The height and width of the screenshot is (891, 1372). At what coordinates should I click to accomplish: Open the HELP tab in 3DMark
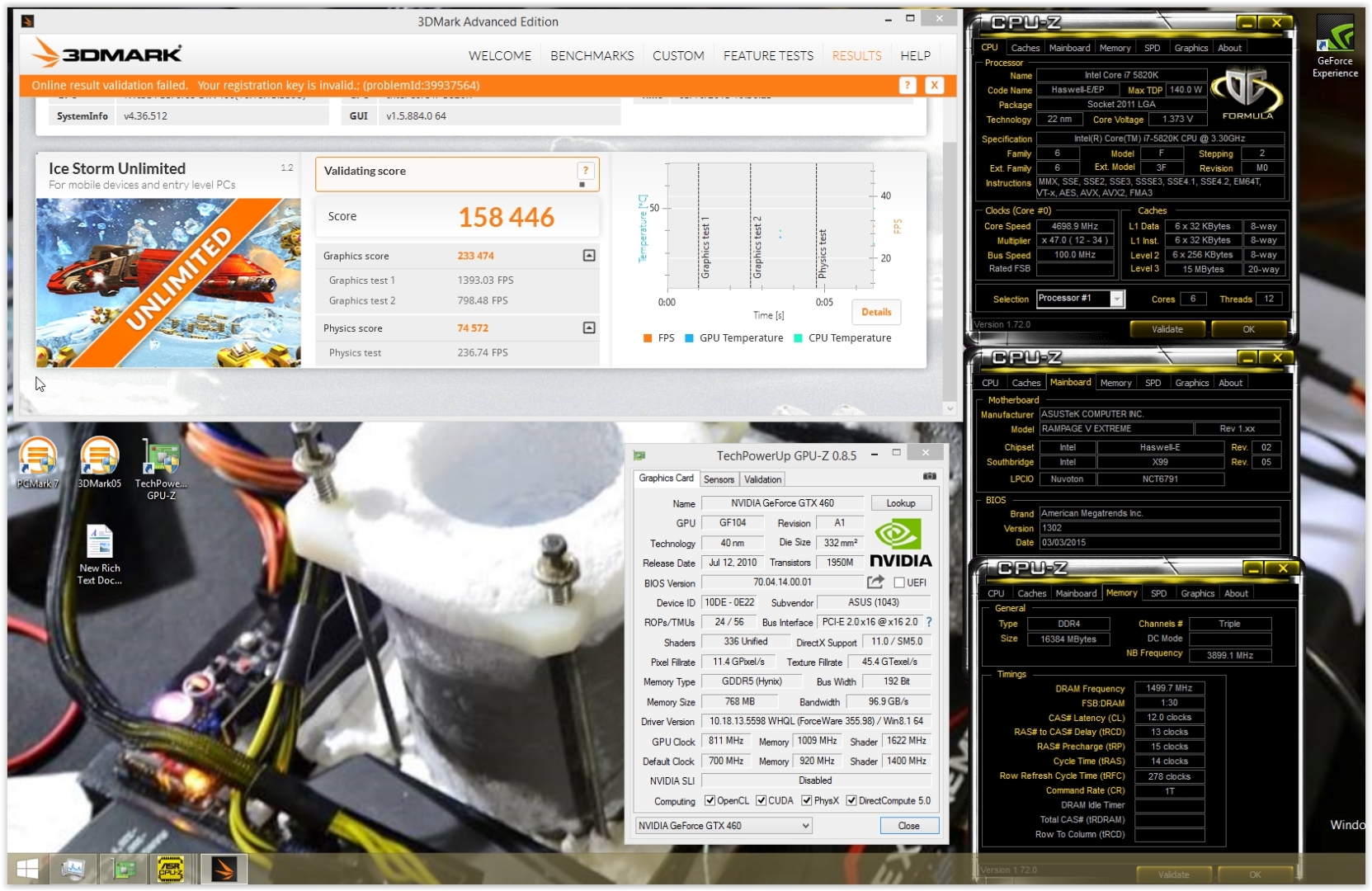(x=915, y=55)
